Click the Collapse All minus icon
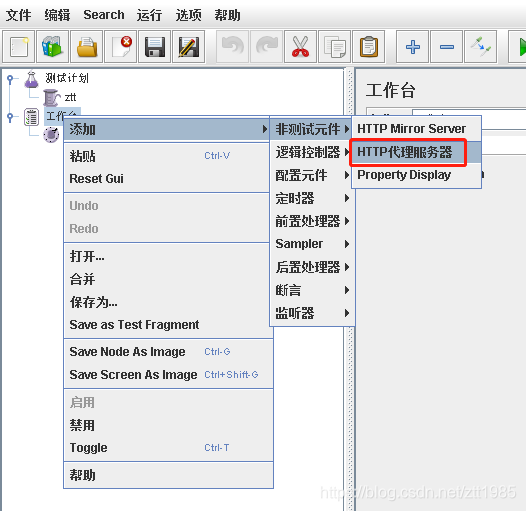526x511 pixels. click(446, 47)
